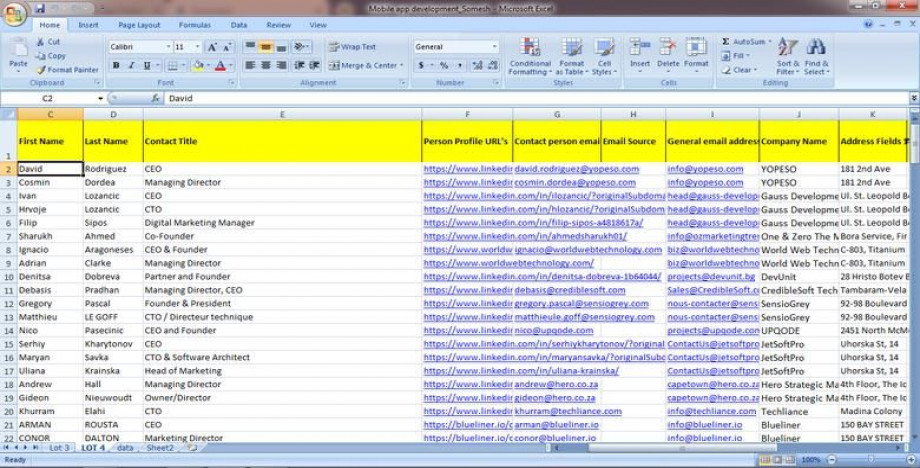Toggle Italic formatting
This screenshot has height=468, width=920.
click(x=131, y=65)
